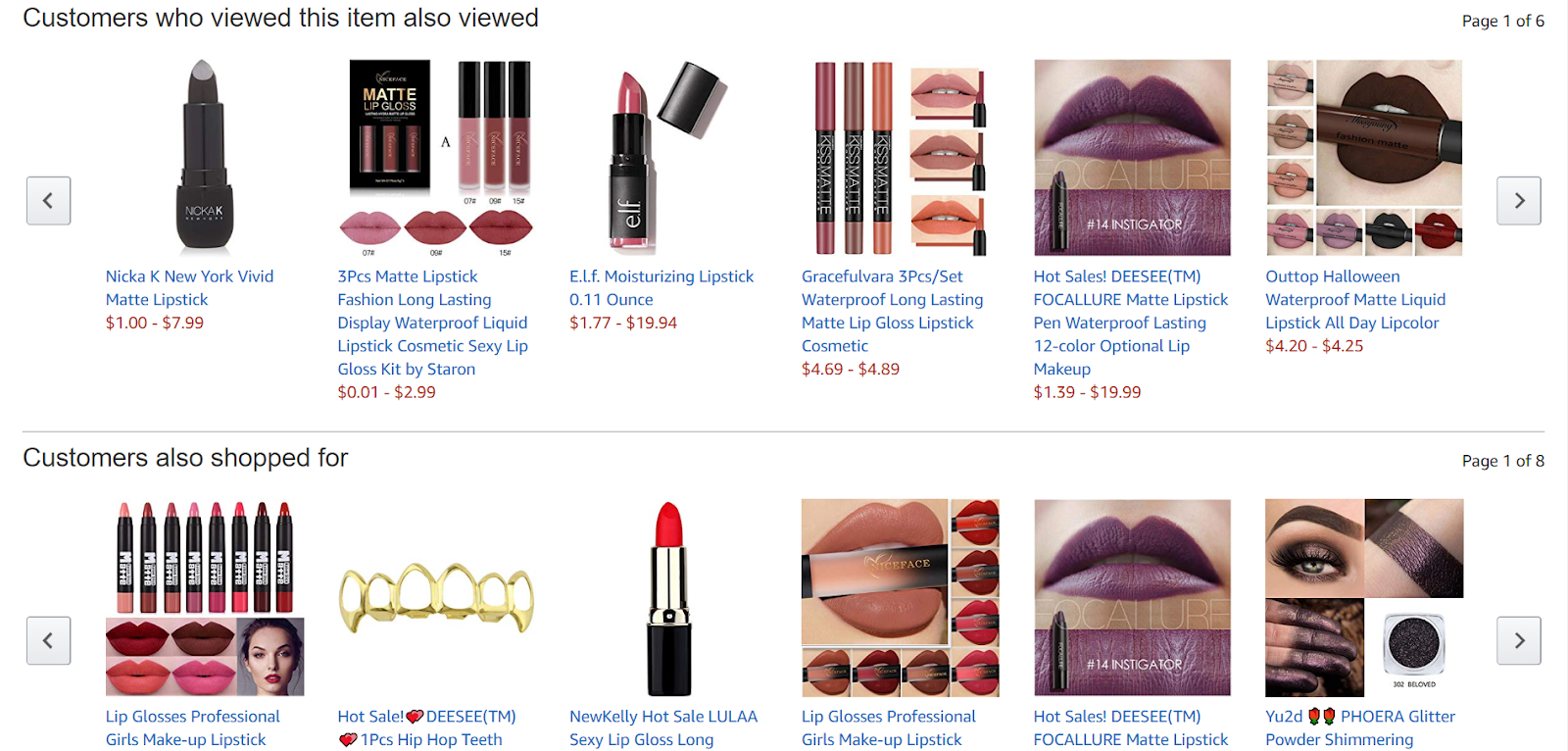Advance to next page of viewed items carousel
1568x751 pixels.
point(1519,201)
